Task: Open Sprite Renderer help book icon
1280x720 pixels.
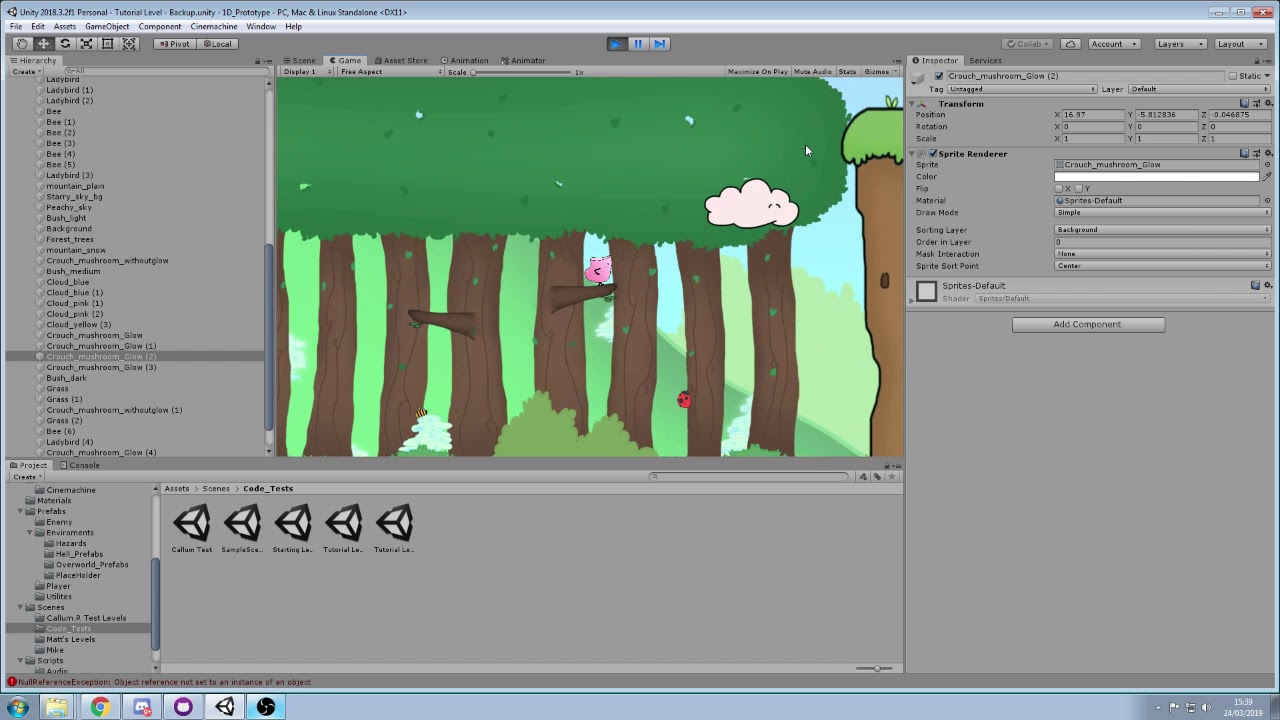Action: [x=1244, y=154]
